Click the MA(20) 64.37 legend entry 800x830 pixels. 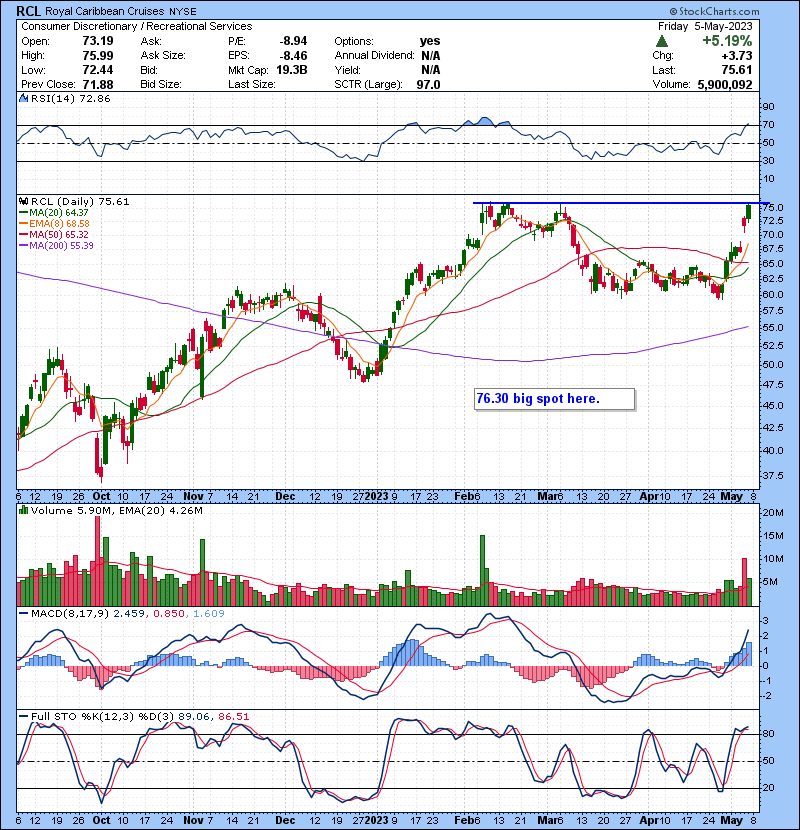tap(54, 213)
